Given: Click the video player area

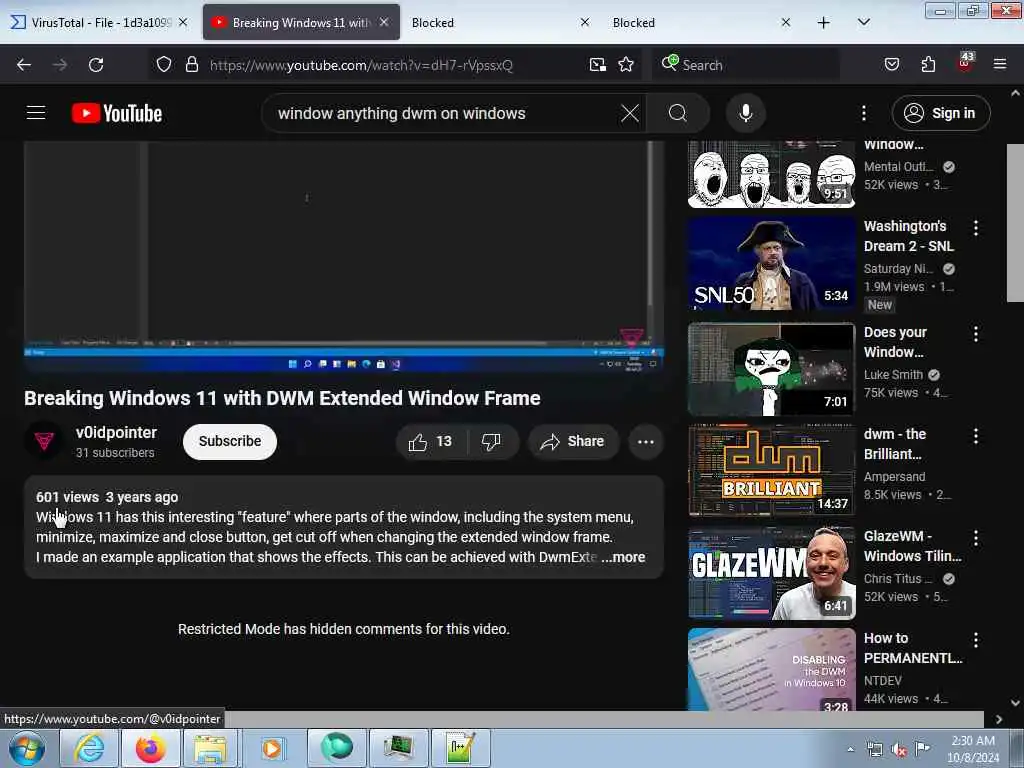Looking at the screenshot, I should click(x=344, y=256).
